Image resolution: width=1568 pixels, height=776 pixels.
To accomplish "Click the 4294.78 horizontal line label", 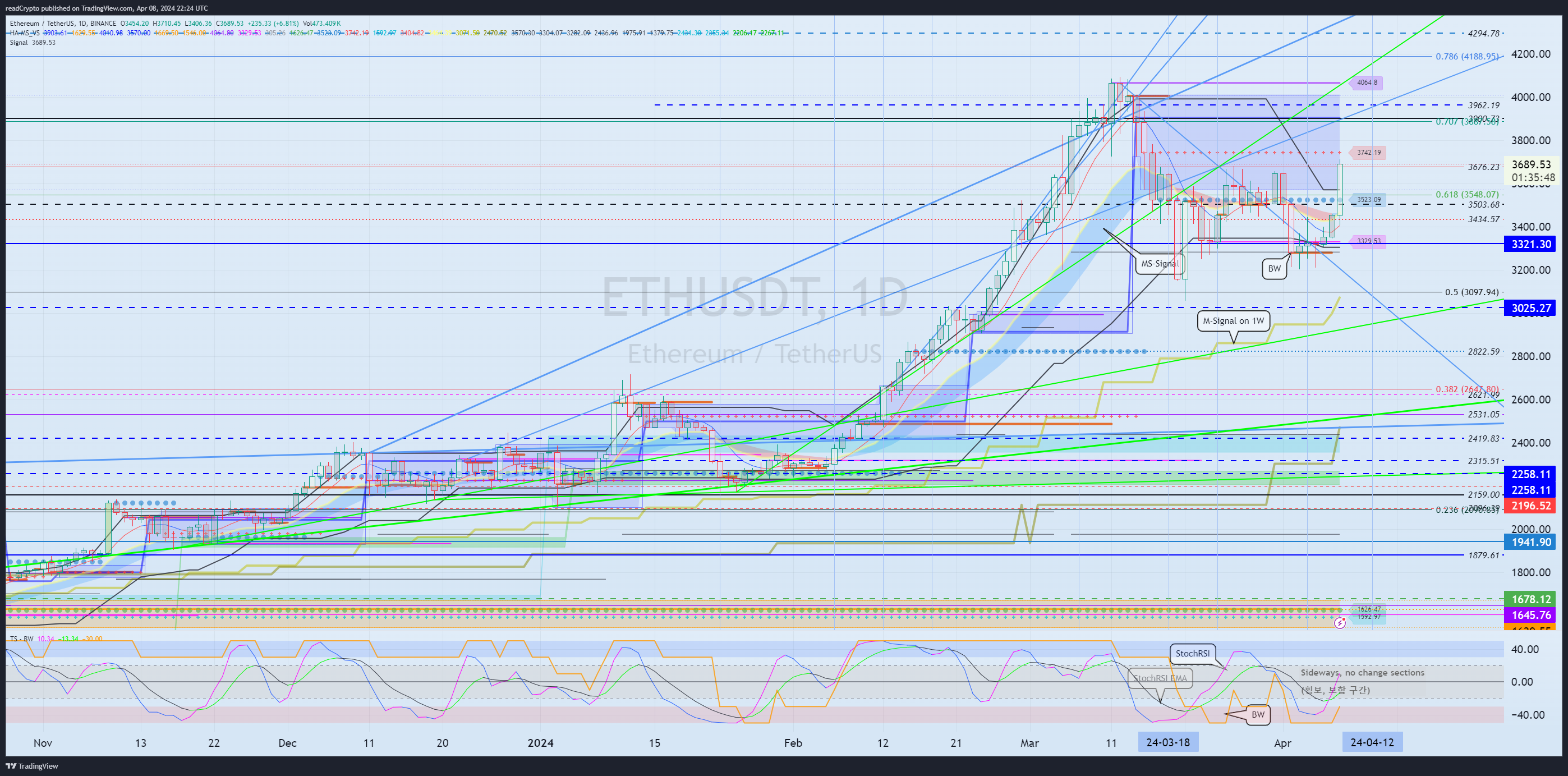I will coord(1483,34).
